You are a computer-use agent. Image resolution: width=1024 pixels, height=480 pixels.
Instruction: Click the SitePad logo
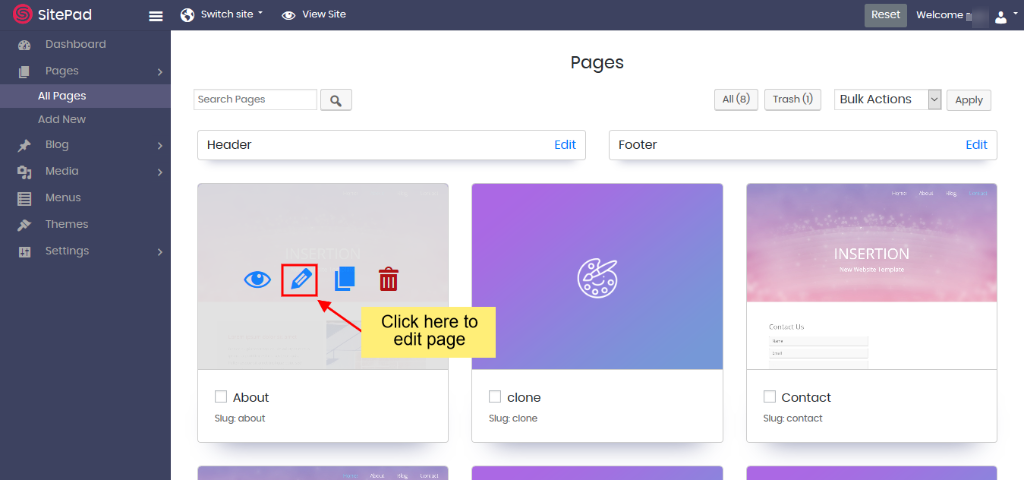coord(52,15)
